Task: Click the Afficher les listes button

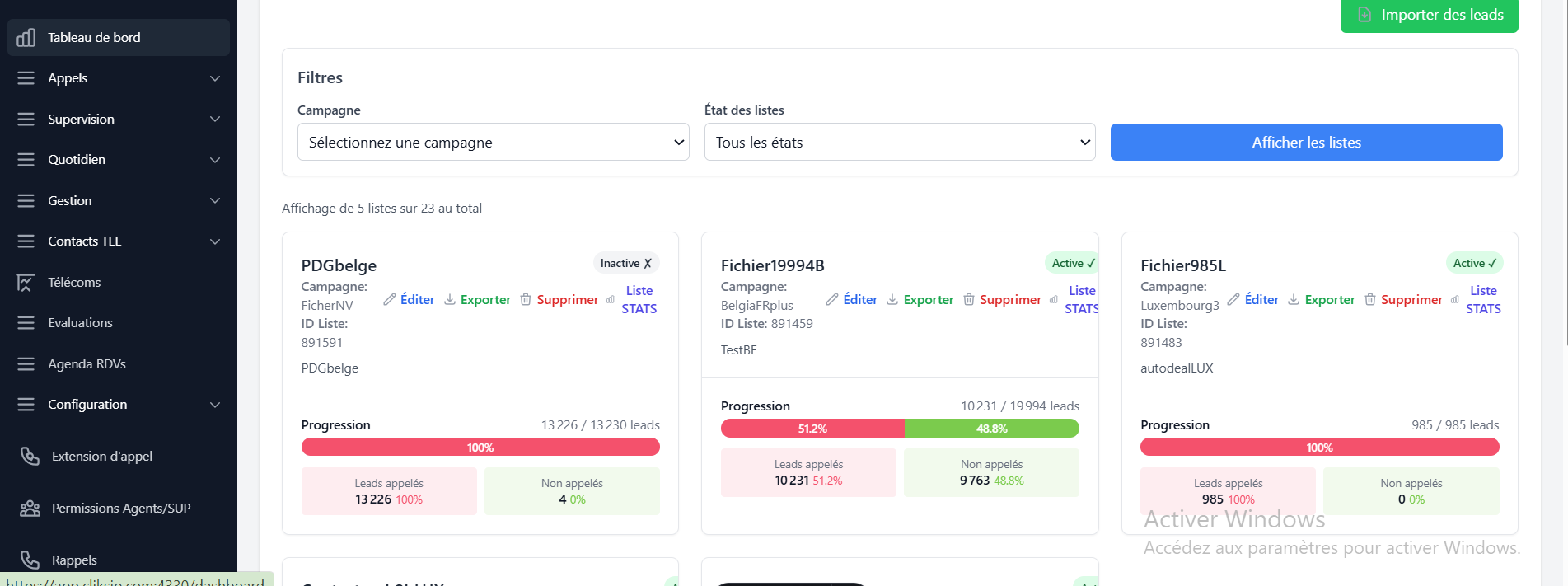Action: [x=1306, y=143]
